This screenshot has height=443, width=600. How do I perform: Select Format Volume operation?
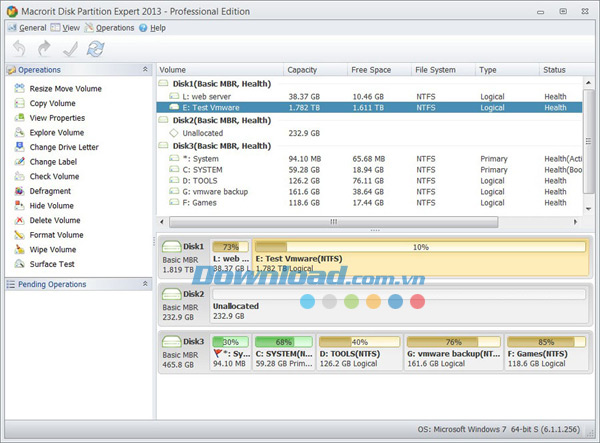point(49,235)
